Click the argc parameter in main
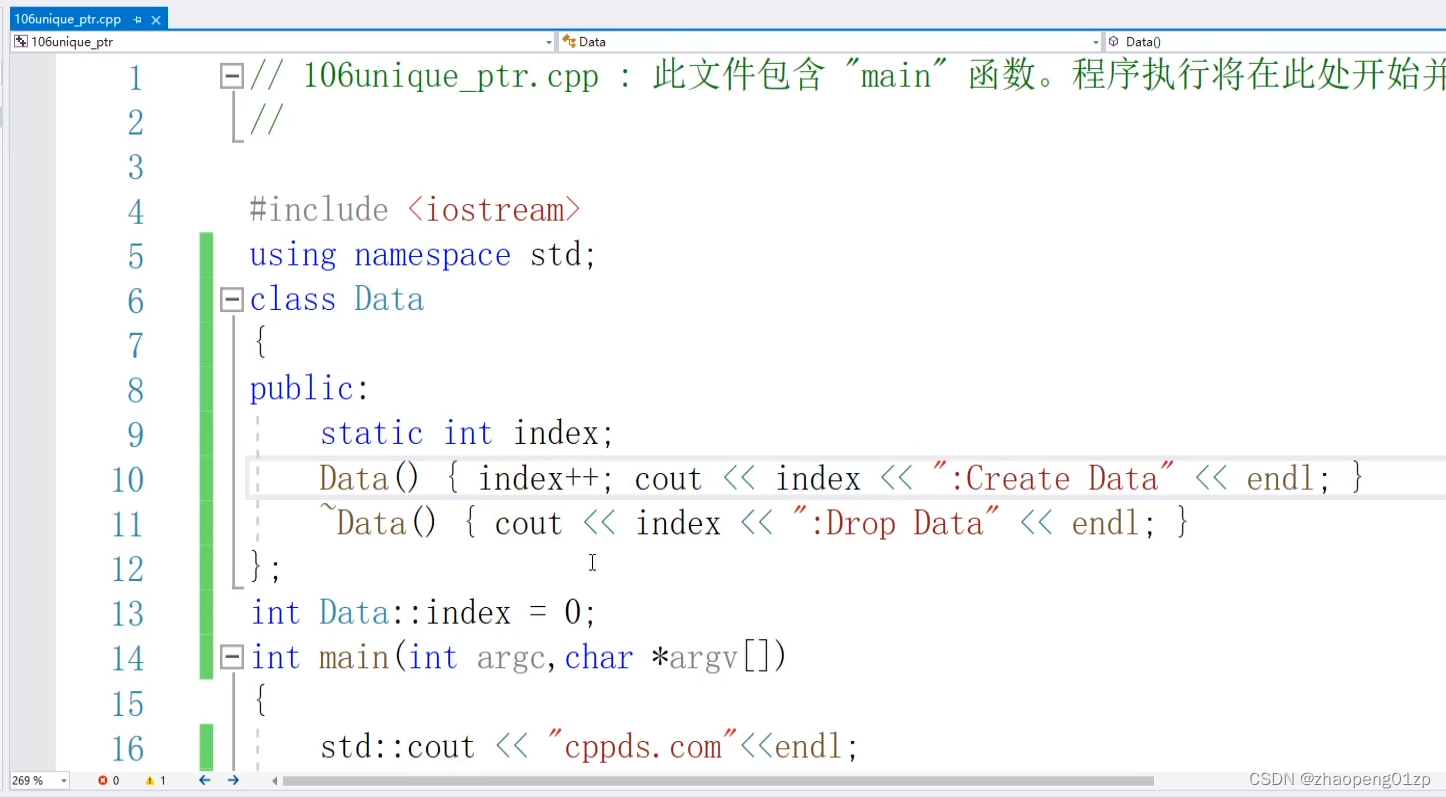Viewport: 1446px width, 798px height. pos(511,659)
